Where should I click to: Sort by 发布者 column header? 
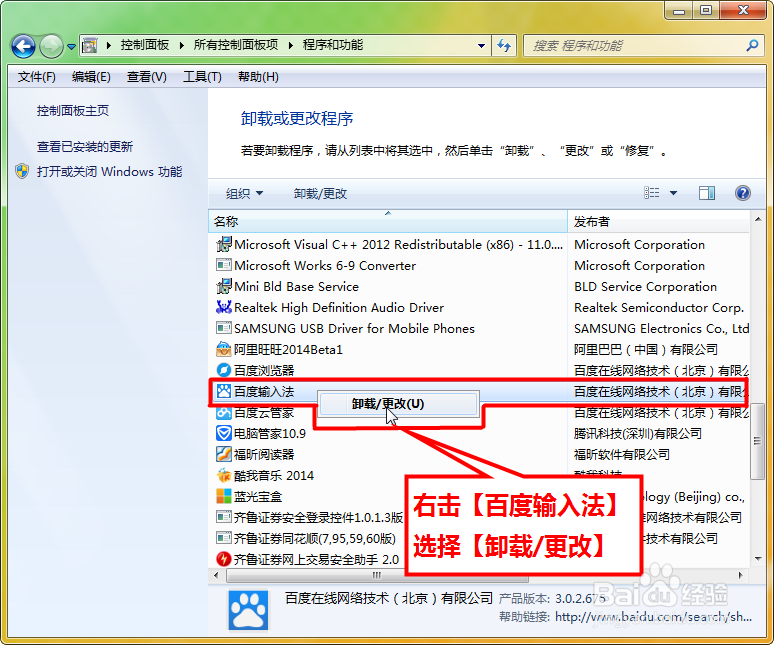(659, 222)
